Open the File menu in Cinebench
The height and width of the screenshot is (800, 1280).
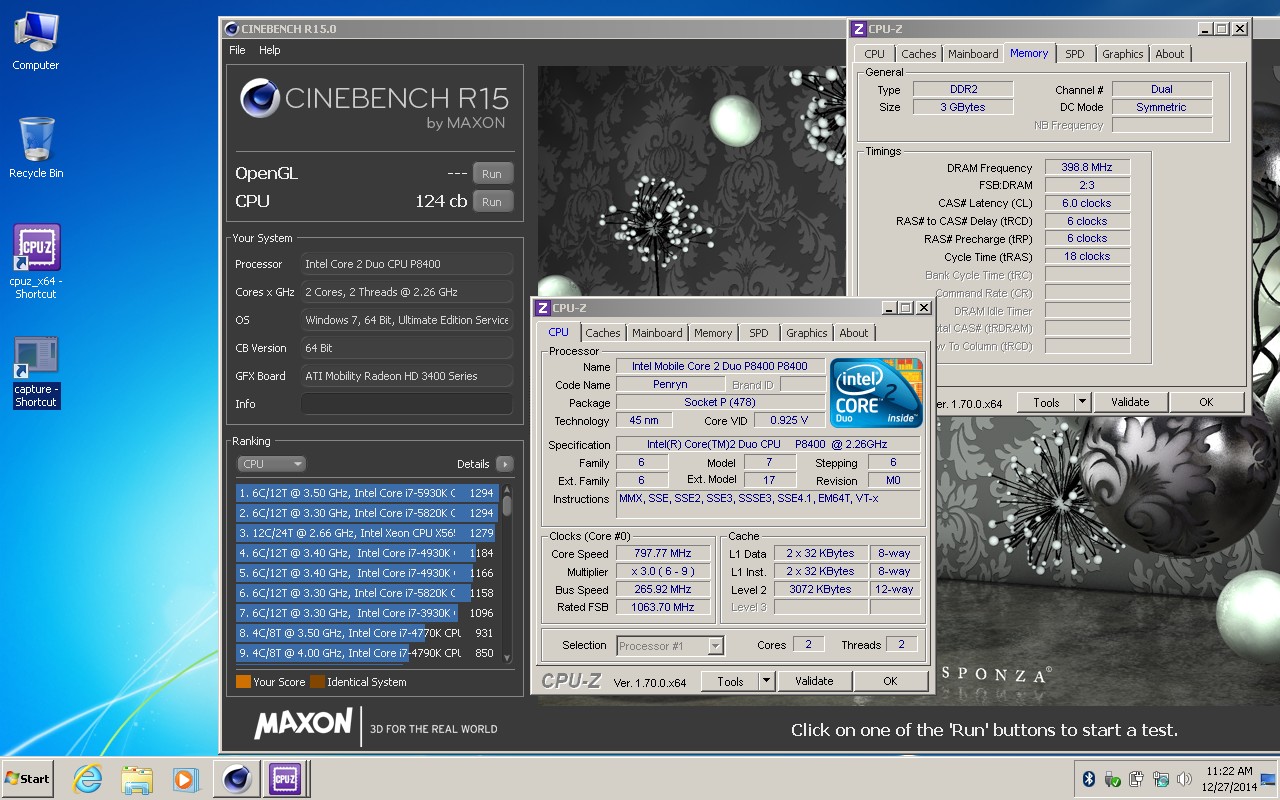pos(237,50)
